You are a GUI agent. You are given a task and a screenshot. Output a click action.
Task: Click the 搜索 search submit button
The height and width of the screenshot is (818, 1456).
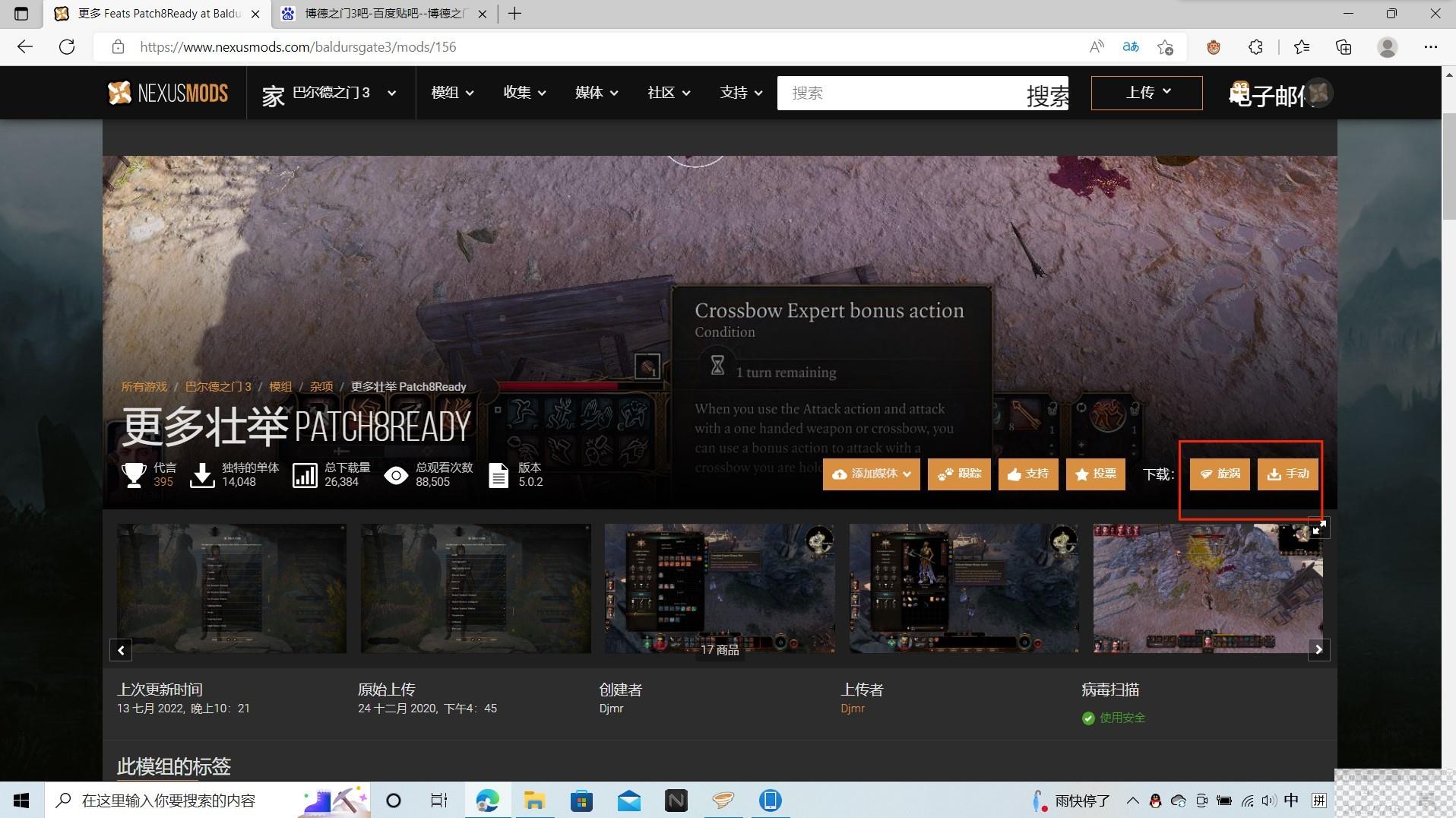pos(1047,94)
